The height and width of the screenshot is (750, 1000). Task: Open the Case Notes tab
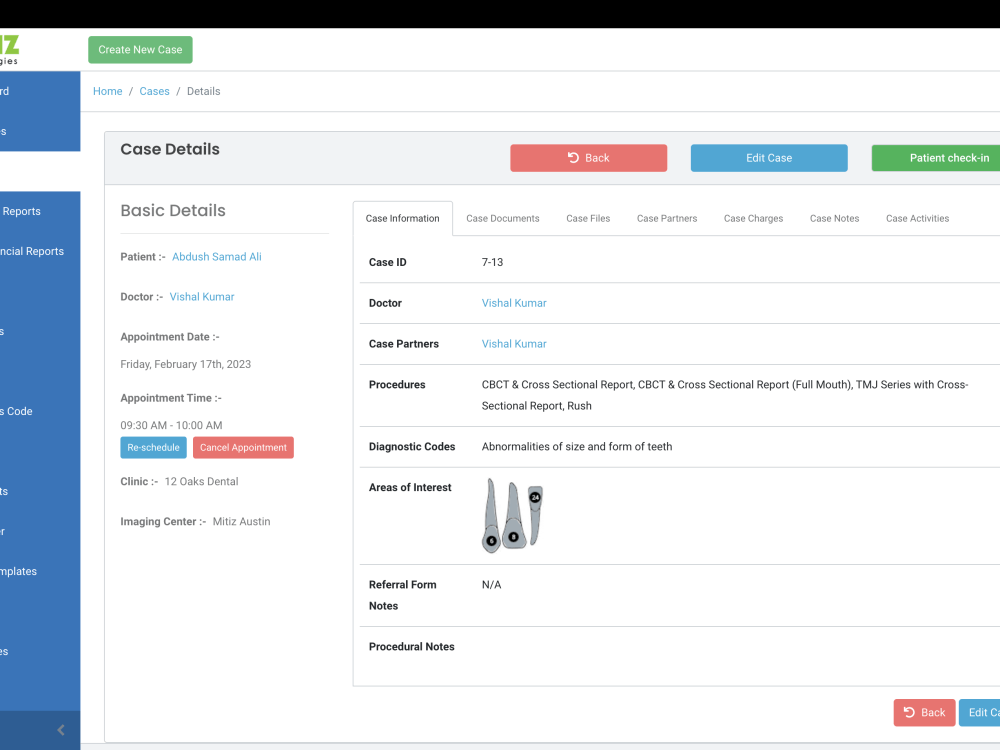click(x=834, y=218)
